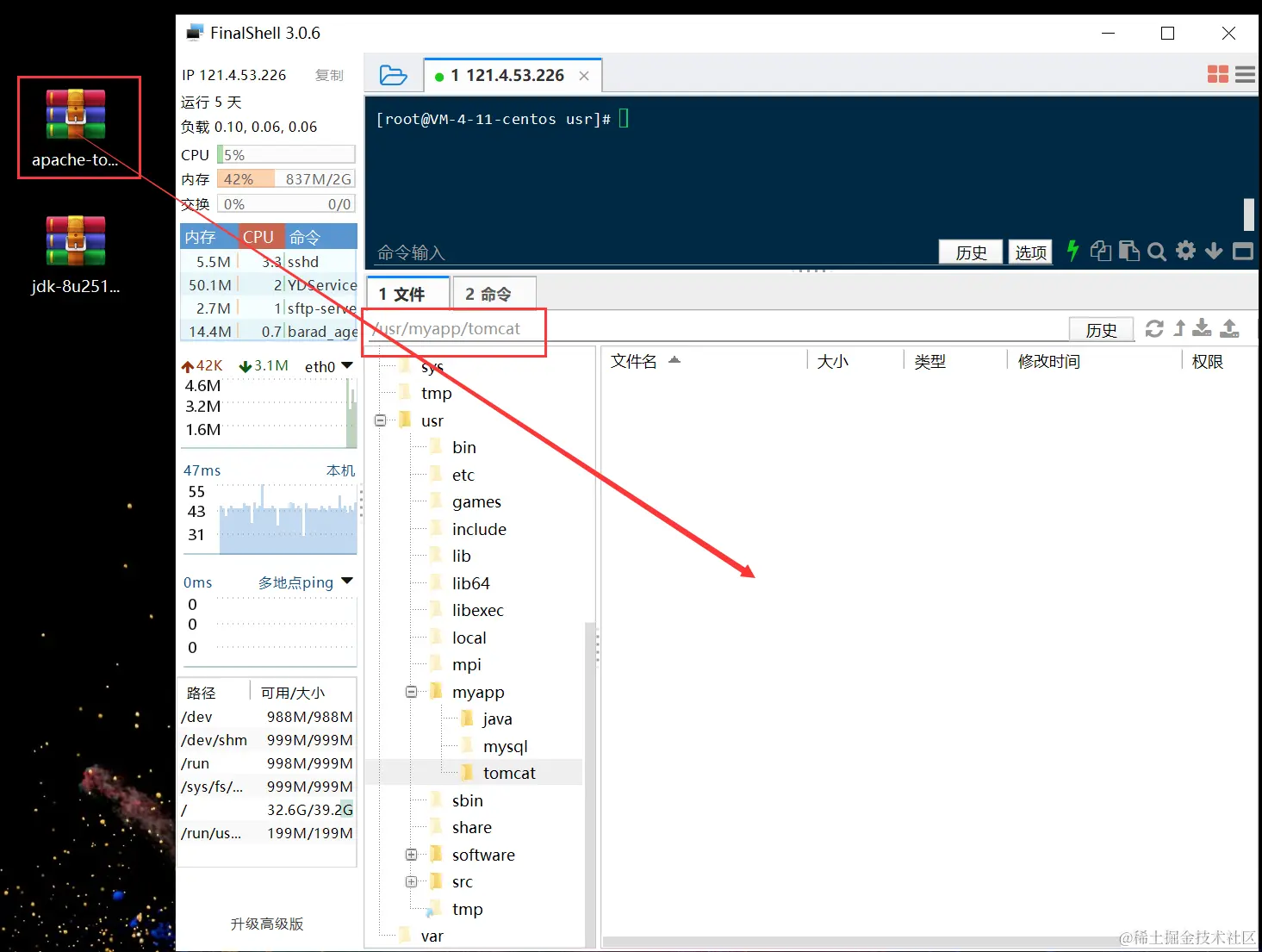Click the 内存 42% memory usage bar
Screen dimensions: 1262x952
point(245,178)
